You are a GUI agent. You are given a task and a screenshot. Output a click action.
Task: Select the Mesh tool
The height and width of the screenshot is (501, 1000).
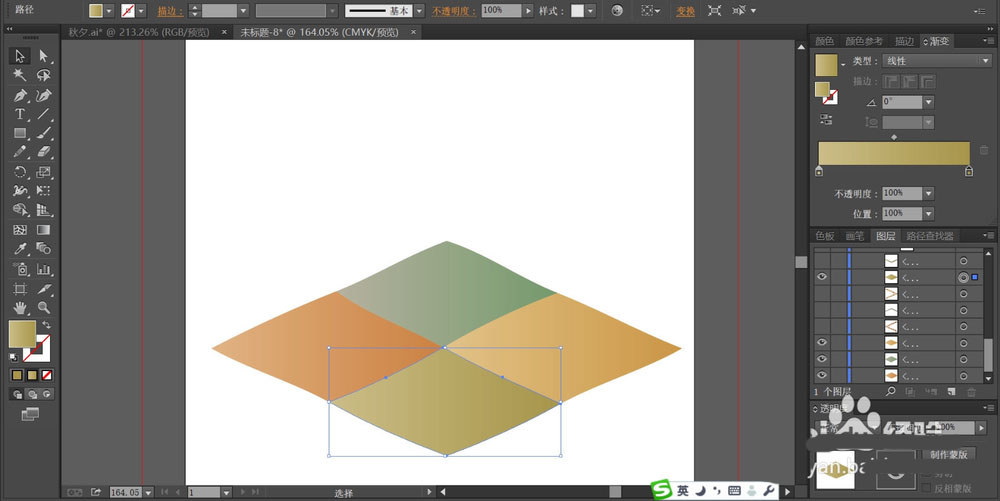click(20, 229)
